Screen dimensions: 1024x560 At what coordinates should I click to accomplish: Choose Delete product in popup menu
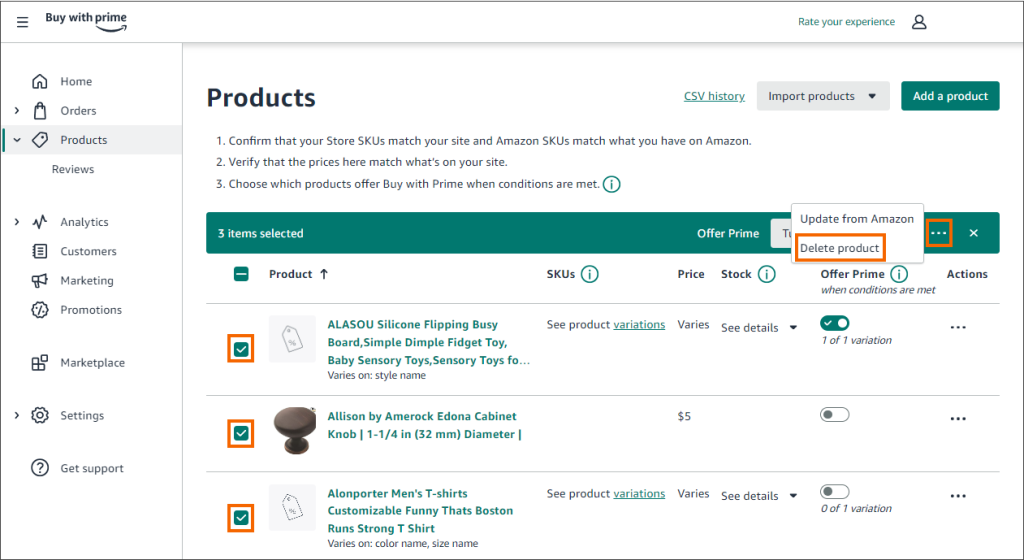(x=840, y=248)
